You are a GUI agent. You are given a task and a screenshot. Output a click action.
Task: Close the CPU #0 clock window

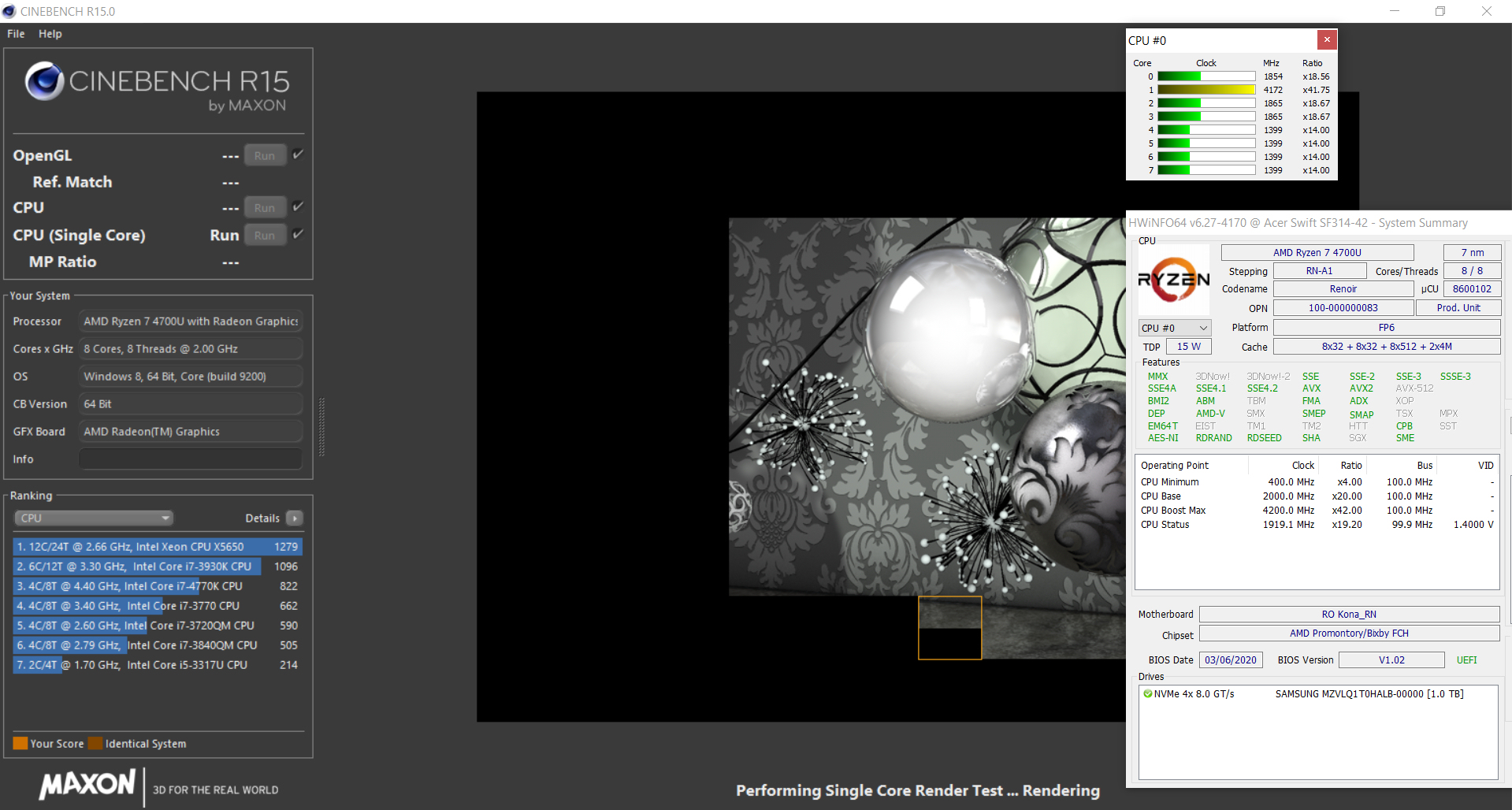(1327, 39)
